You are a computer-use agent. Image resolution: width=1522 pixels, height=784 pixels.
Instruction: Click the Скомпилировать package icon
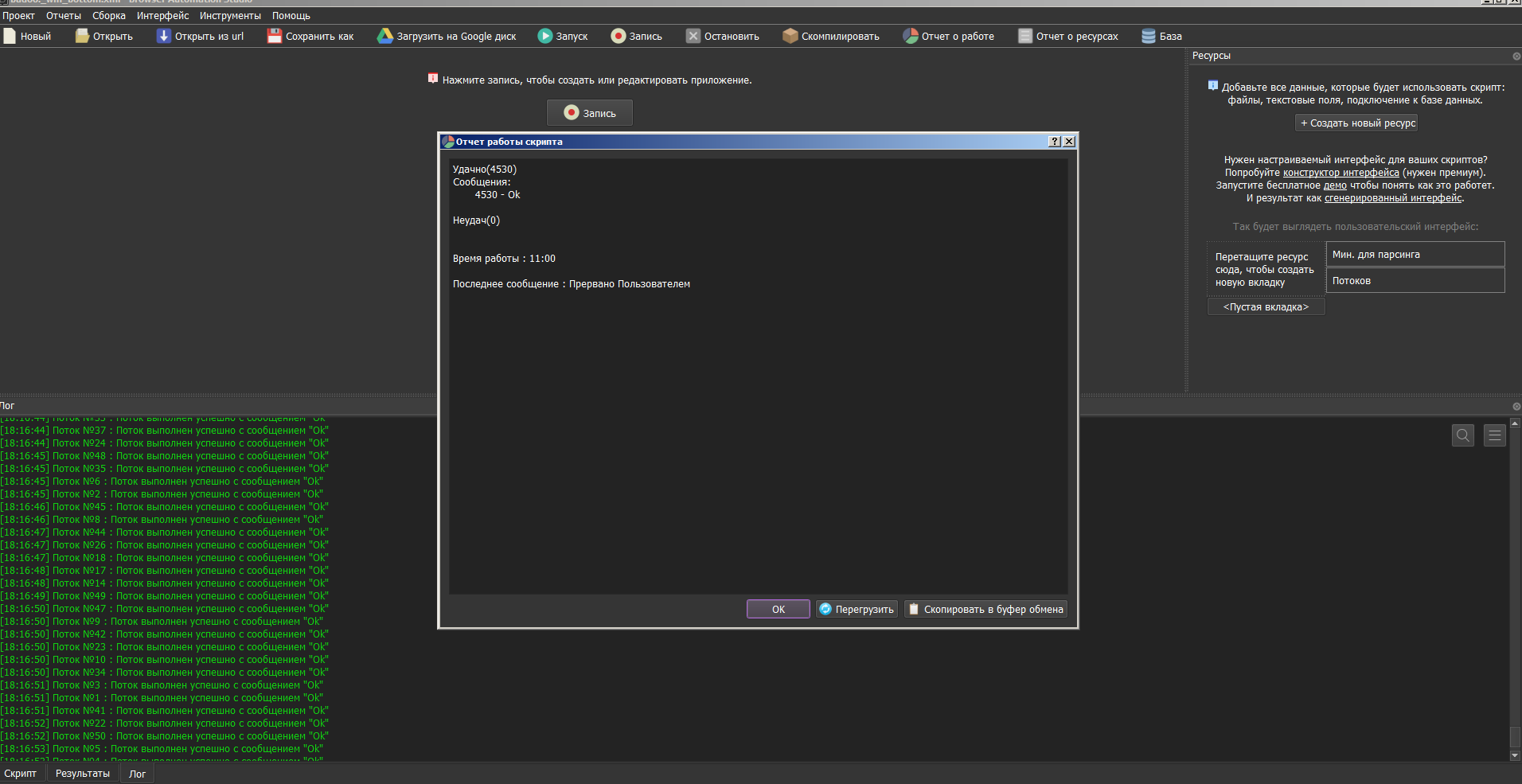point(790,36)
